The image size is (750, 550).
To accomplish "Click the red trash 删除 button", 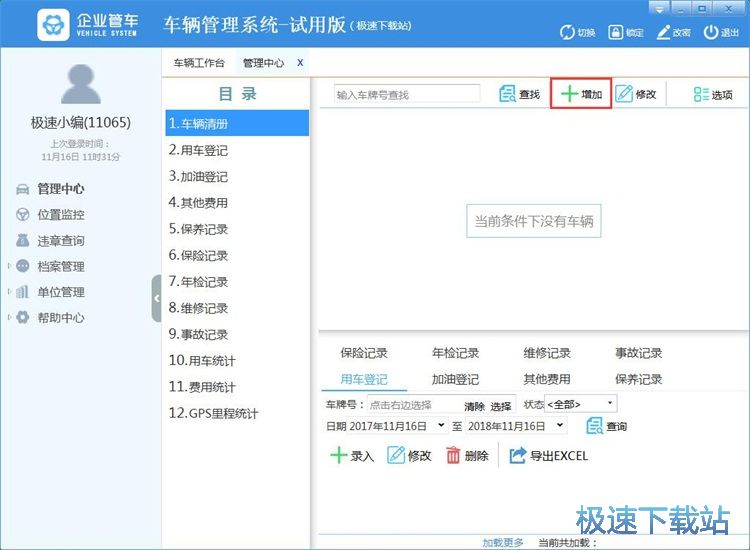I will click(x=467, y=456).
